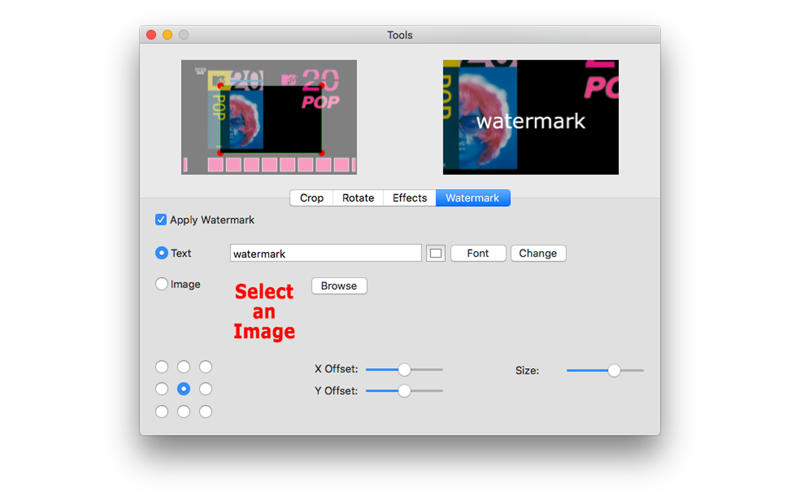Switch to the Effects tab

click(x=409, y=198)
